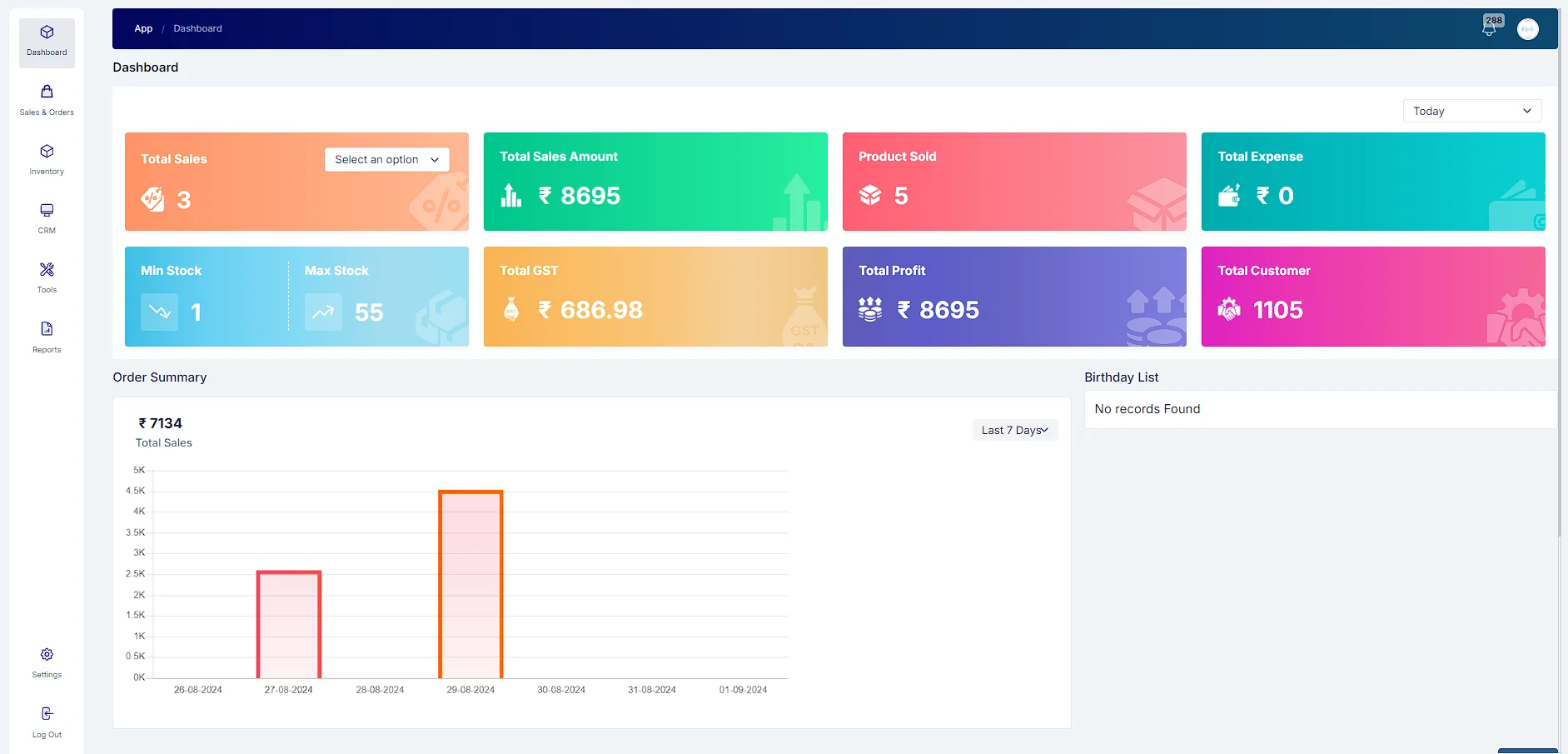Image resolution: width=1568 pixels, height=754 pixels.
Task: Click the Dashboard page heading
Action: tap(145, 67)
